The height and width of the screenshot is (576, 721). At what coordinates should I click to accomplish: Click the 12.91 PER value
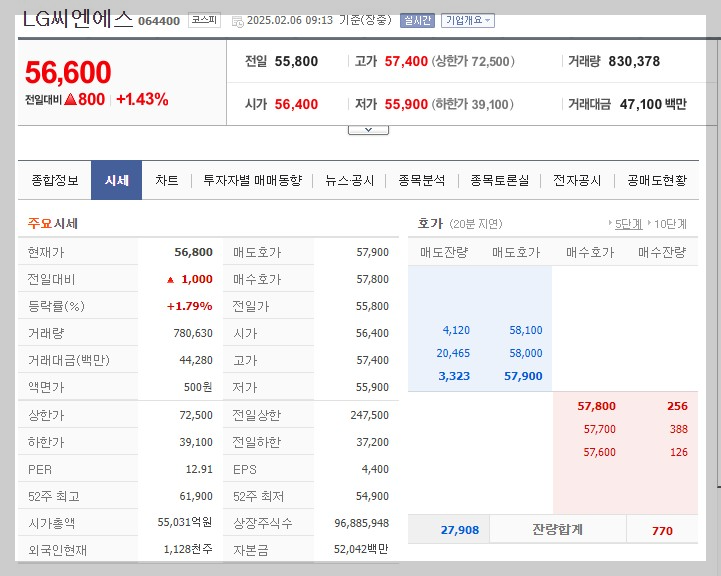click(x=199, y=469)
